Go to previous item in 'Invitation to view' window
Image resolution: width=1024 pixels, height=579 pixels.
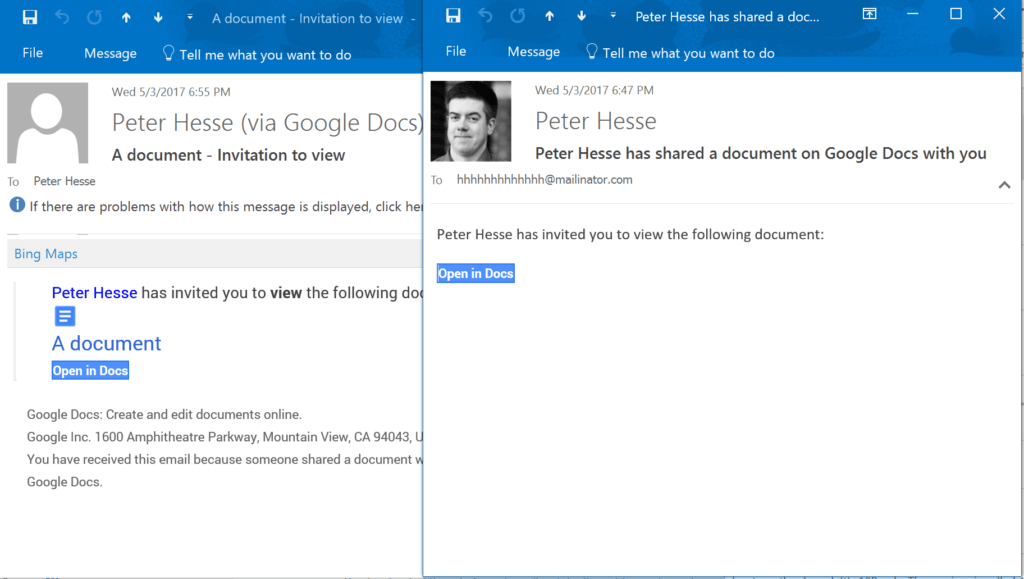pos(126,17)
